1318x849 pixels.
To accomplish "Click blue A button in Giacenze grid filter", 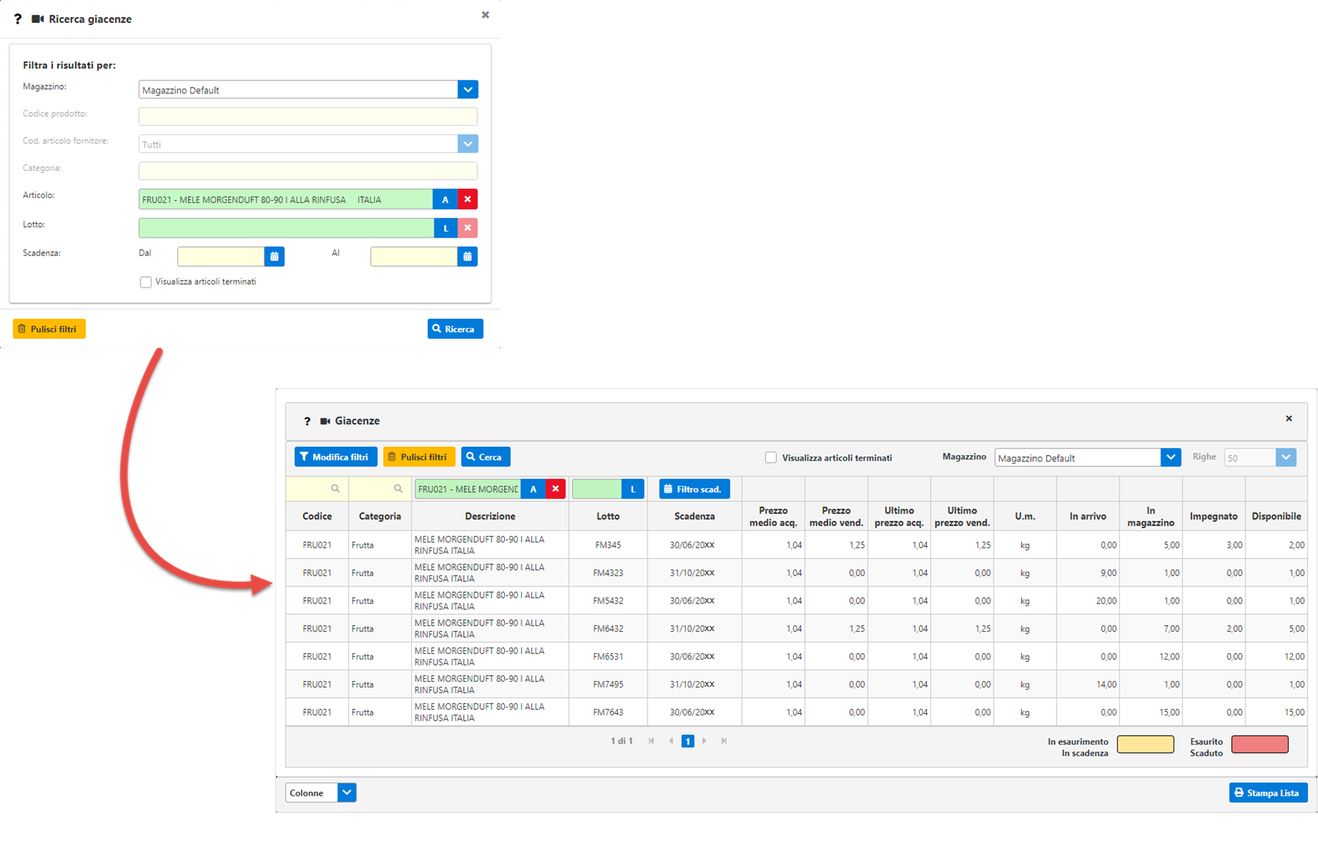I will (533, 489).
